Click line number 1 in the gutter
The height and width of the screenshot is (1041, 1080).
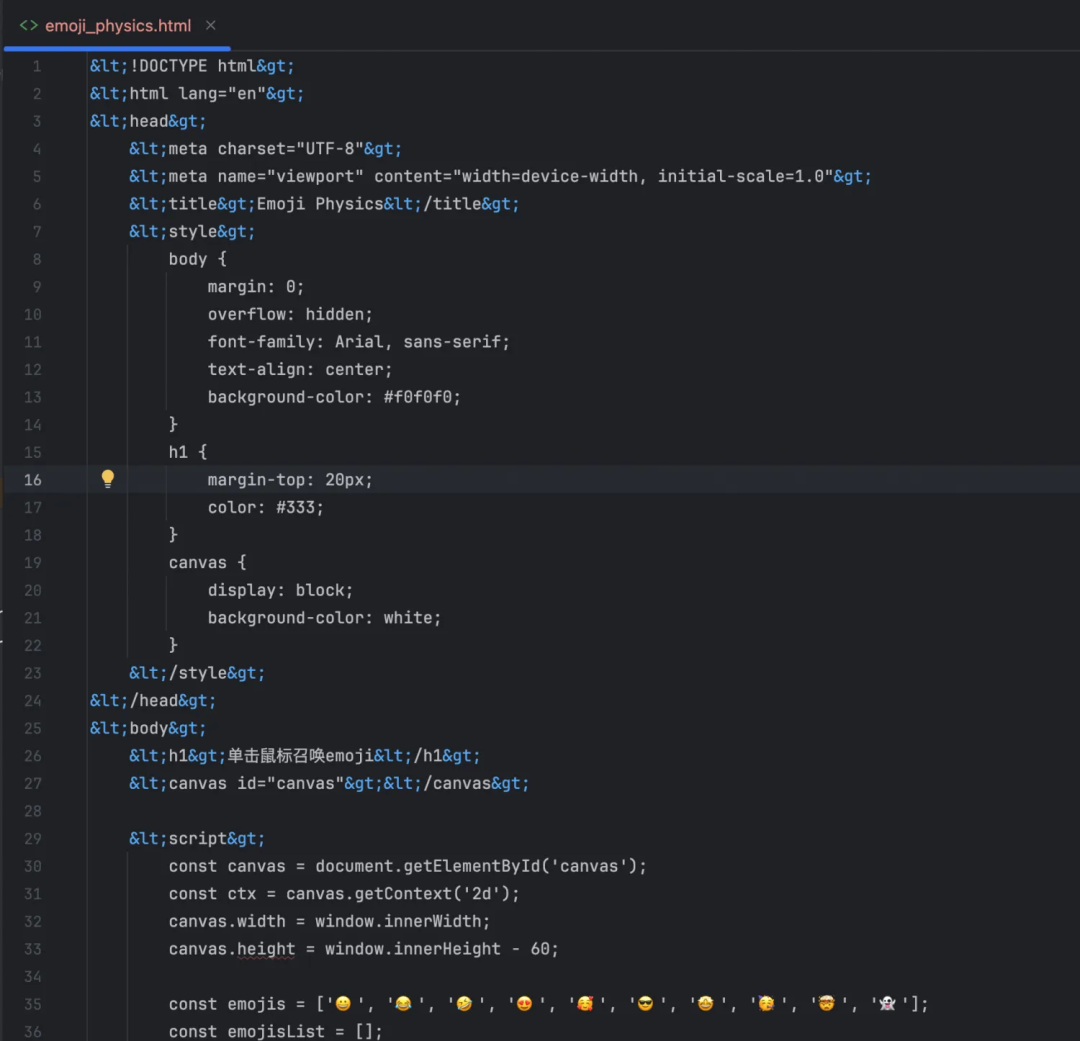(x=37, y=66)
